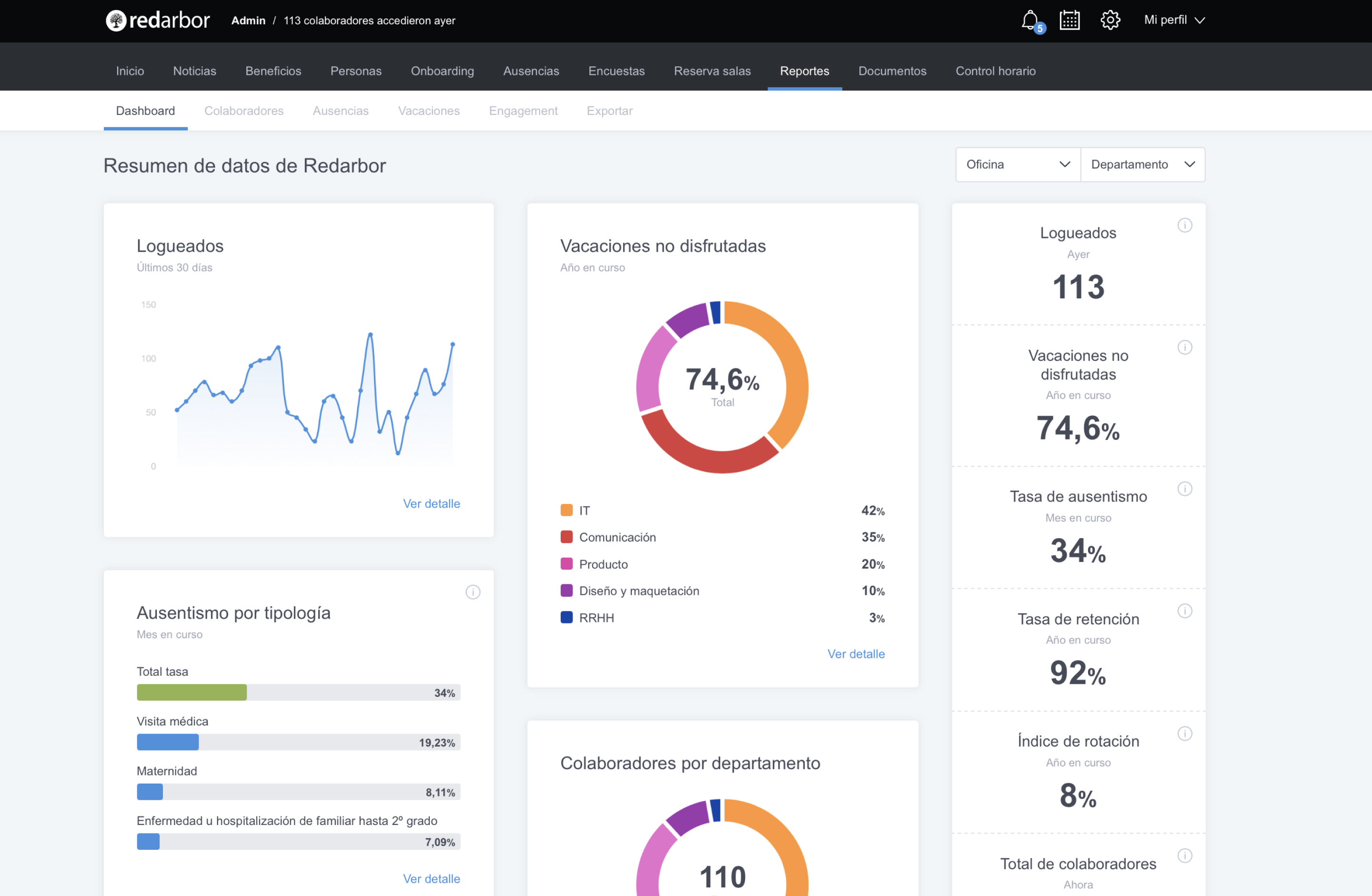
Task: Open info tooltip on Tasa de retención card
Action: 1185,611
